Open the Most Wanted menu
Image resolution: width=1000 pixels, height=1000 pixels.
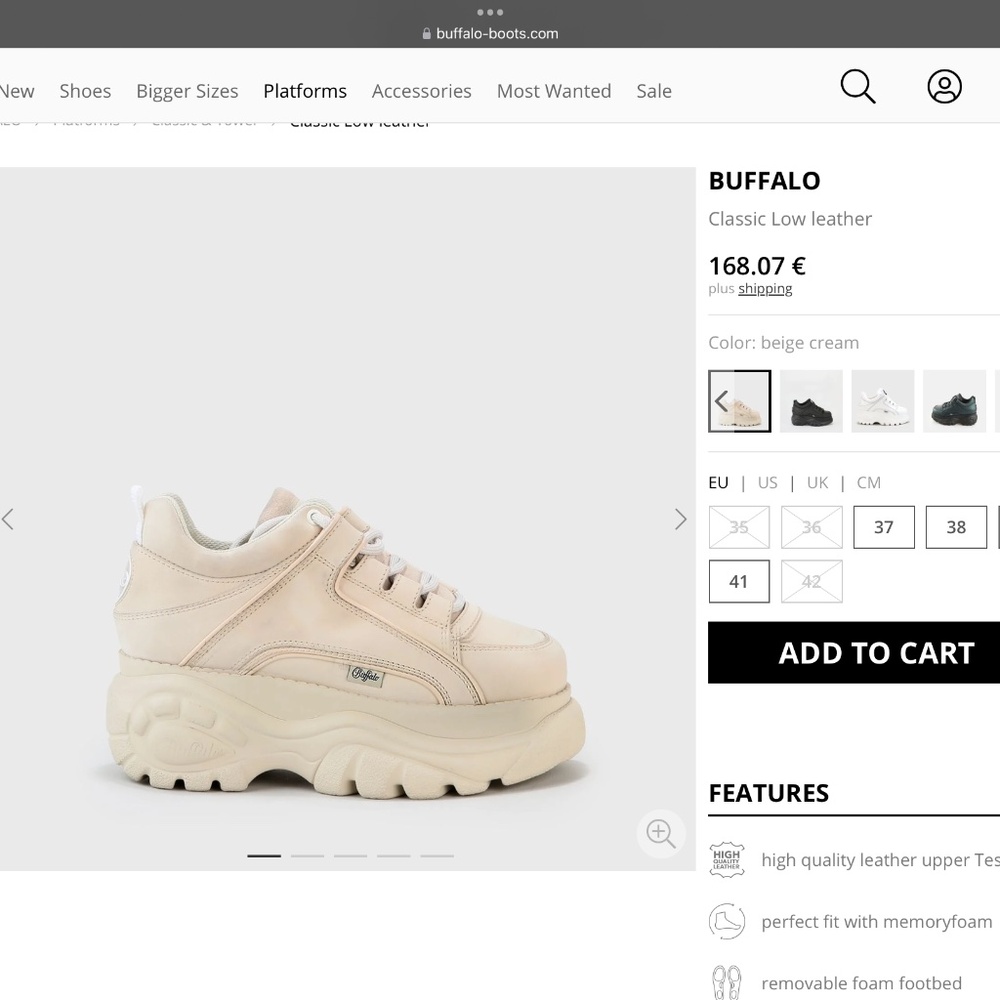coord(554,91)
